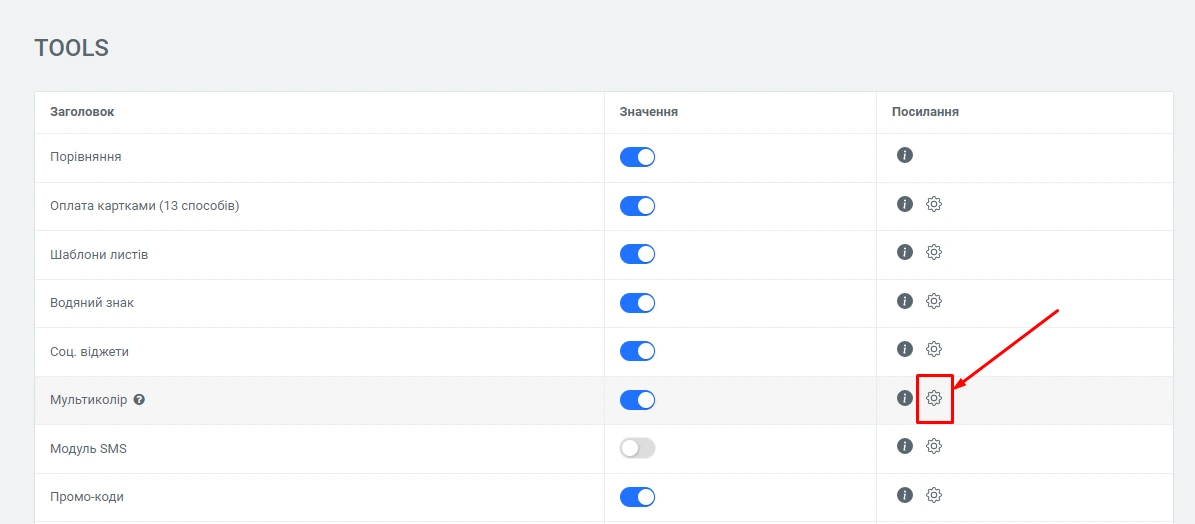Viewport: 1195px width, 524px height.
Task: Click info icon for Мультиколір row
Action: pos(905,398)
